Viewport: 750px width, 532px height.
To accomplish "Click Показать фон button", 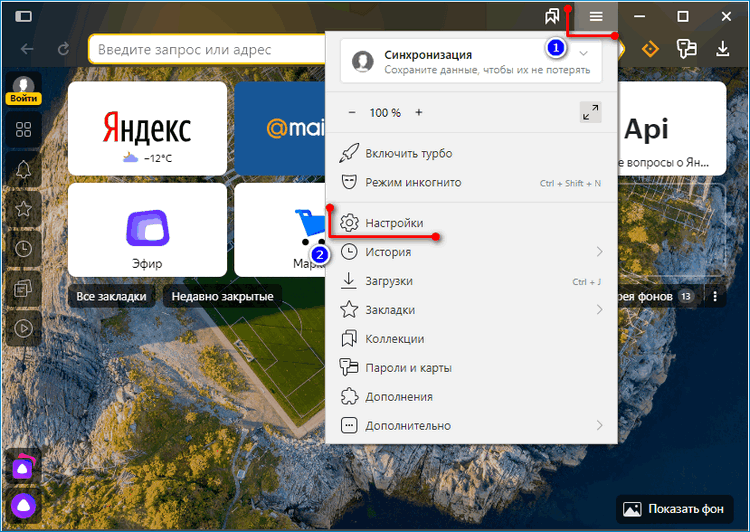I will pyautogui.click(x=673, y=508).
